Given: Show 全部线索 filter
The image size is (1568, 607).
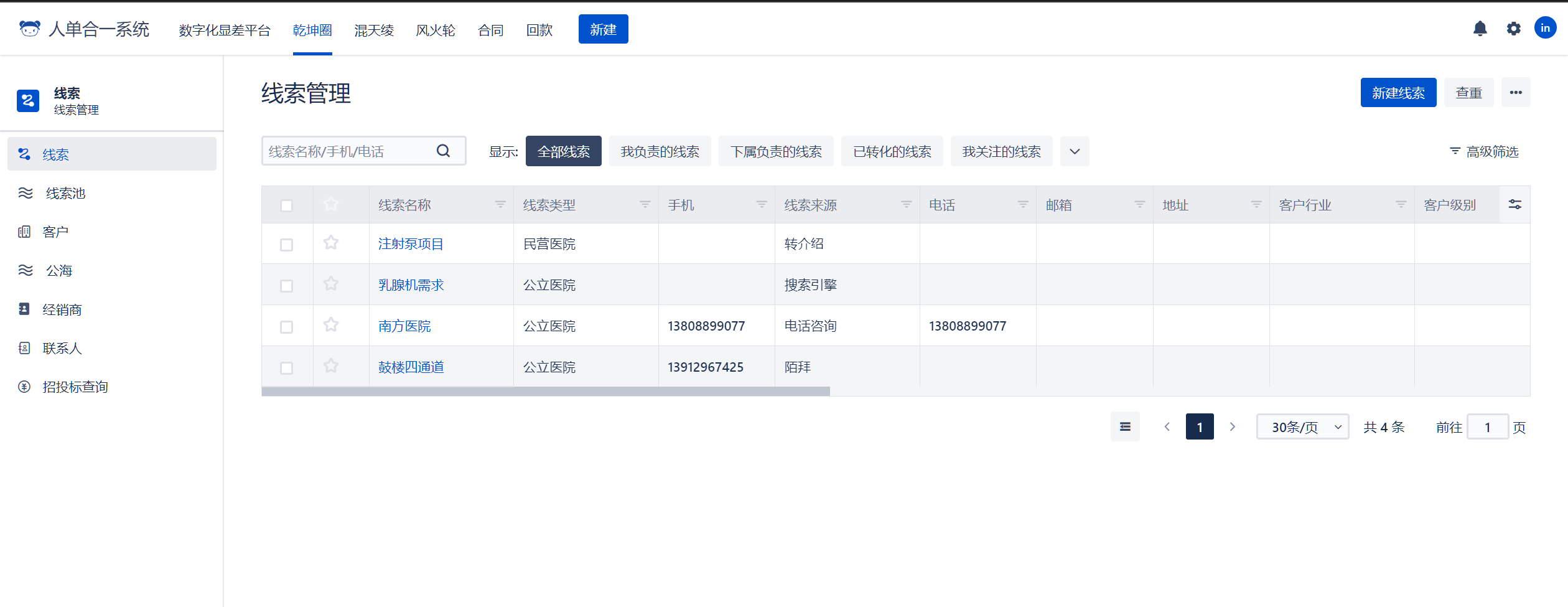Looking at the screenshot, I should click(563, 151).
